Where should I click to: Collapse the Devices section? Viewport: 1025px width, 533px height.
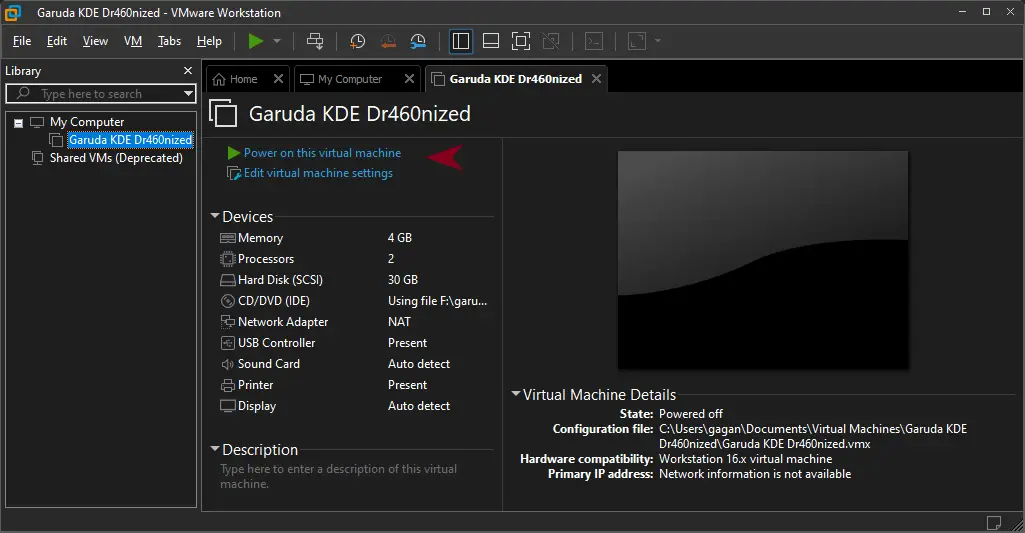click(214, 215)
